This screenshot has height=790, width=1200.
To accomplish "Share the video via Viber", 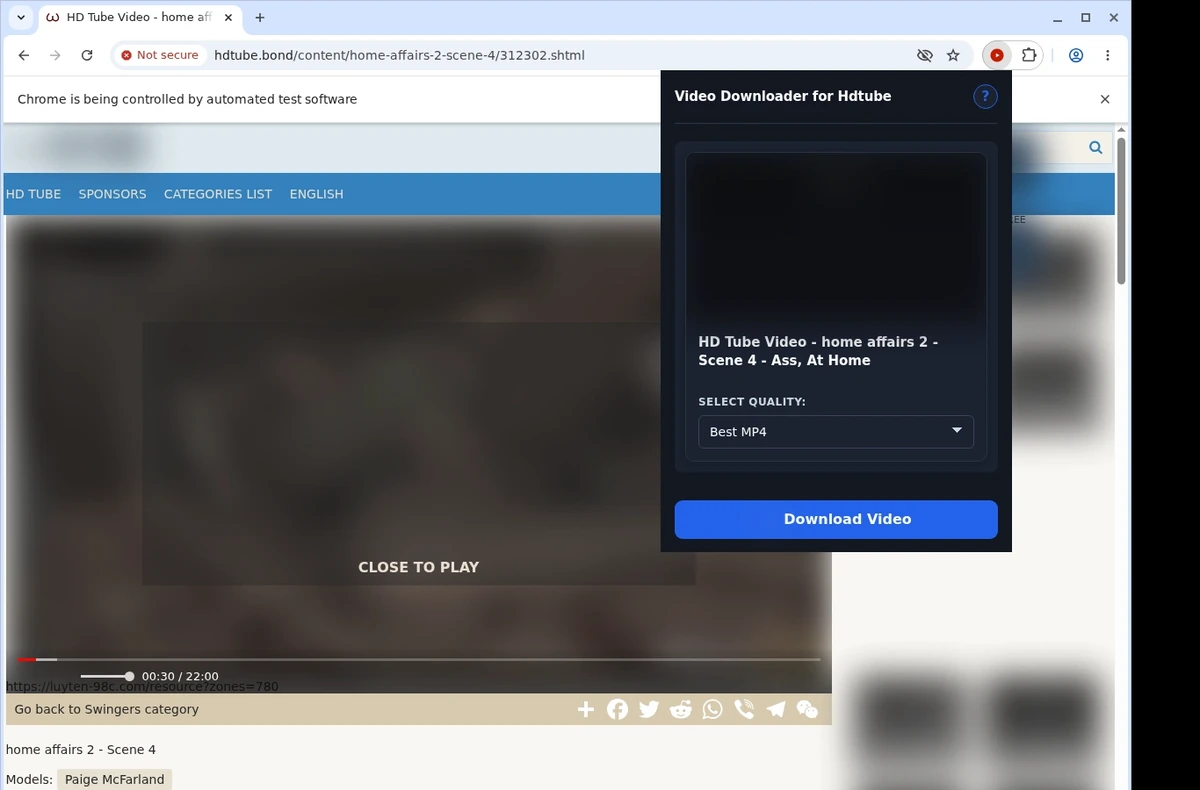I will (x=744, y=709).
